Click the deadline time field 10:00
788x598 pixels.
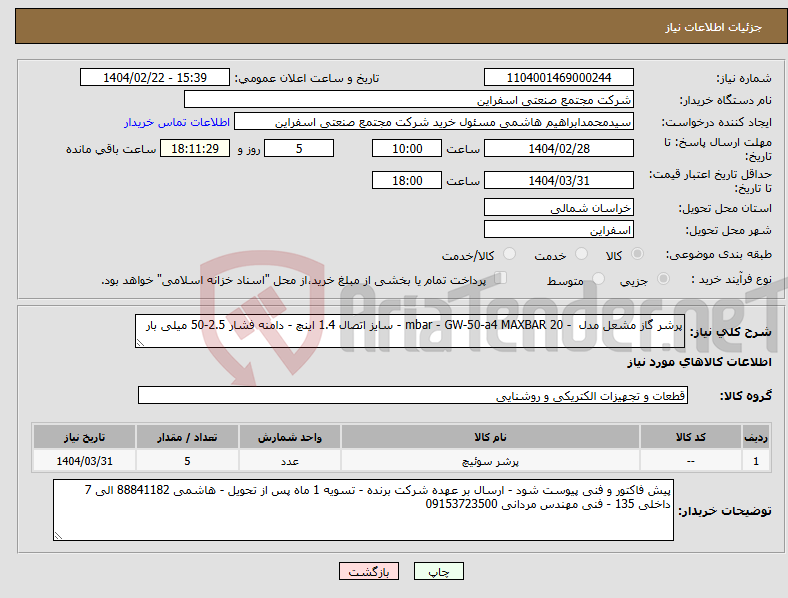407,148
